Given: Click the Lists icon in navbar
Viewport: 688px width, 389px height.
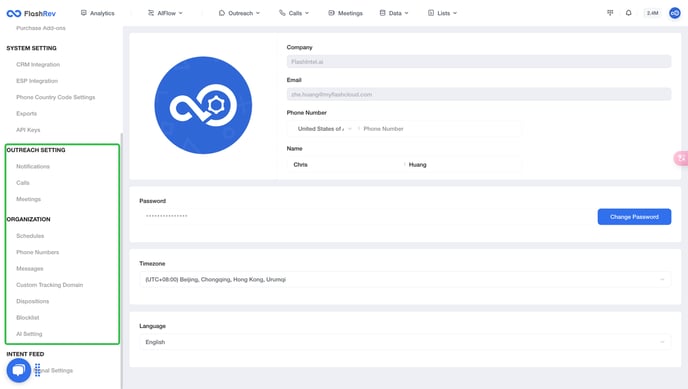Looking at the screenshot, I should click(x=431, y=13).
